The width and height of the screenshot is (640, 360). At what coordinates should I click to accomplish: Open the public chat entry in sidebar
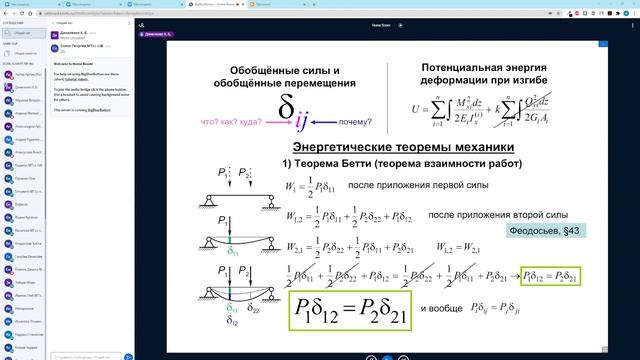click(x=24, y=33)
